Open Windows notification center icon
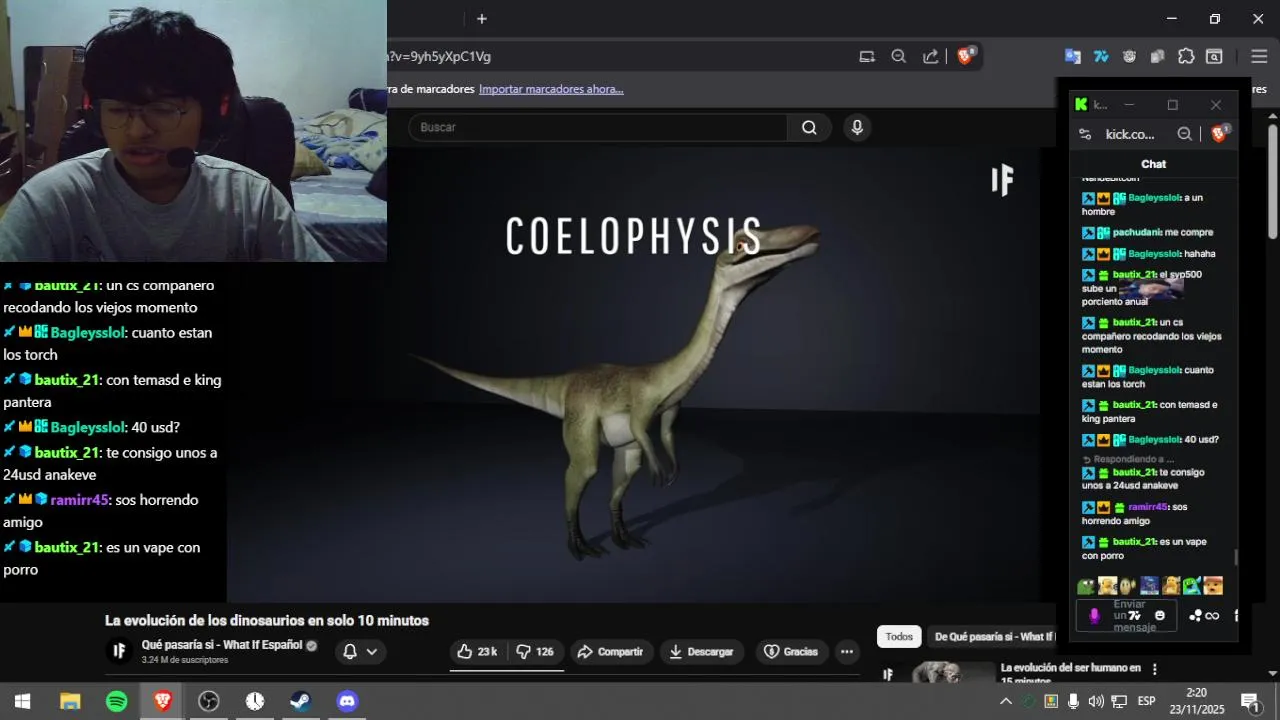The height and width of the screenshot is (720, 1280). 1250,701
